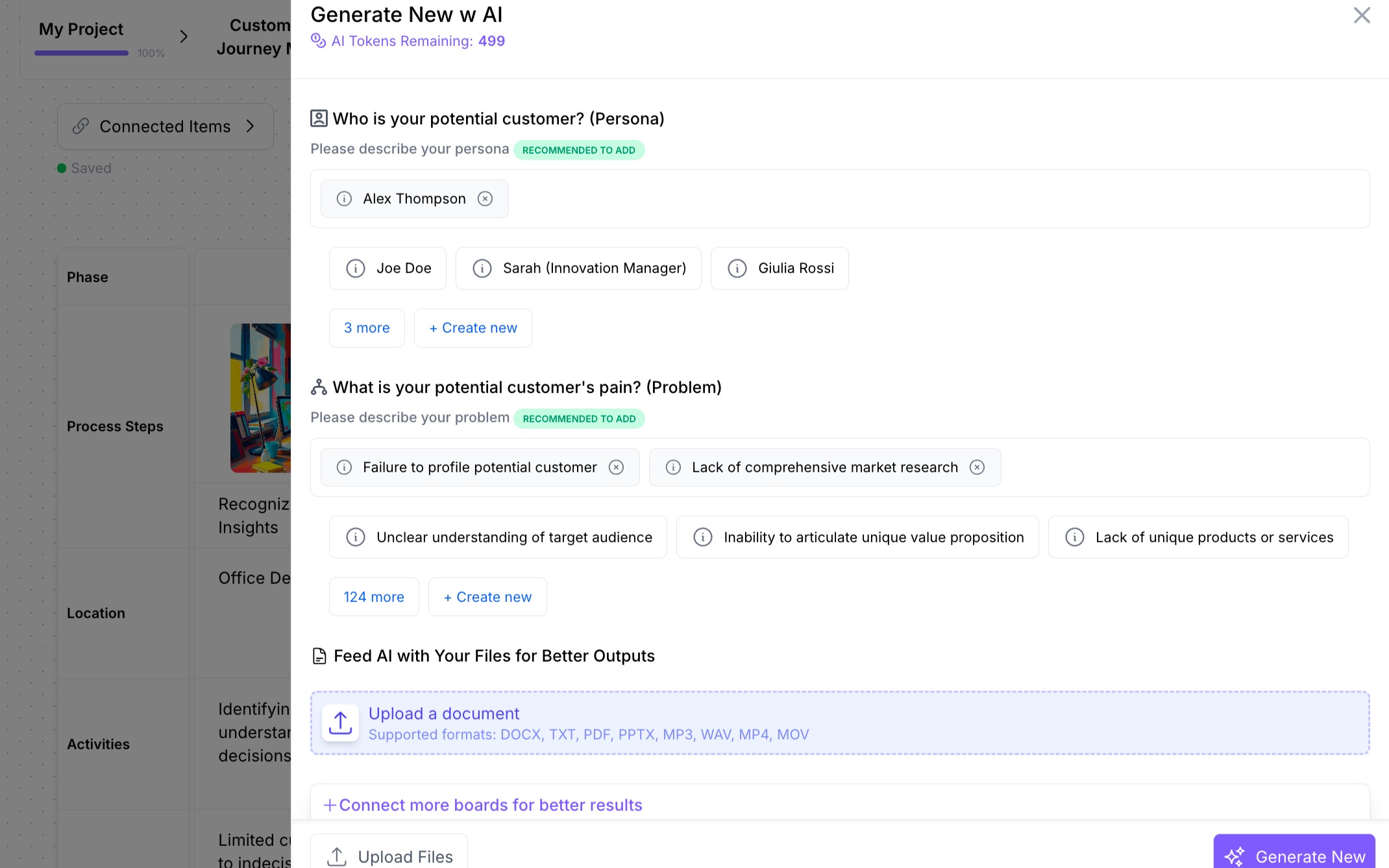Click Generate New button
The image size is (1389, 868).
[1295, 856]
